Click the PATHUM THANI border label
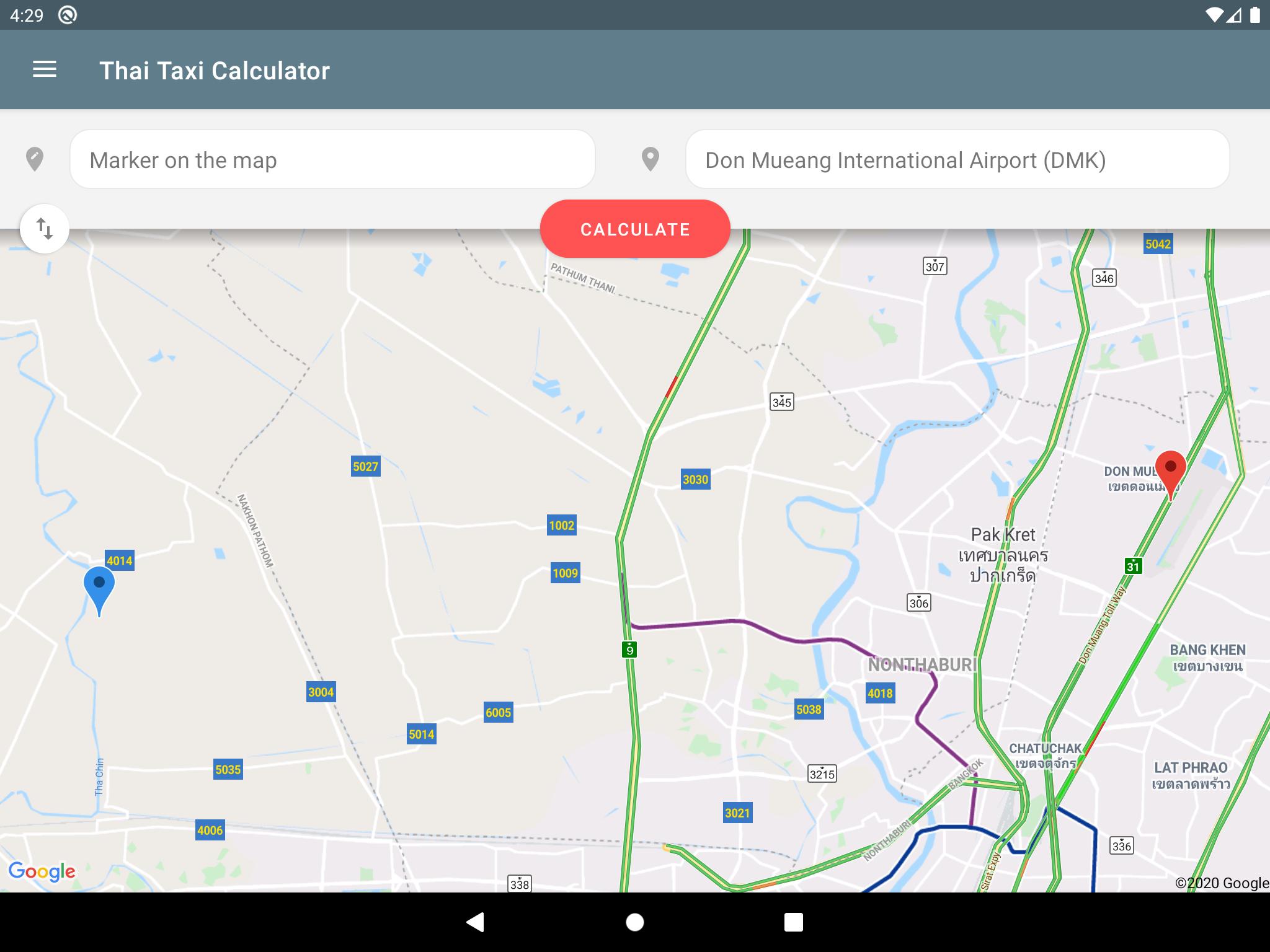1270x952 pixels. (x=583, y=278)
